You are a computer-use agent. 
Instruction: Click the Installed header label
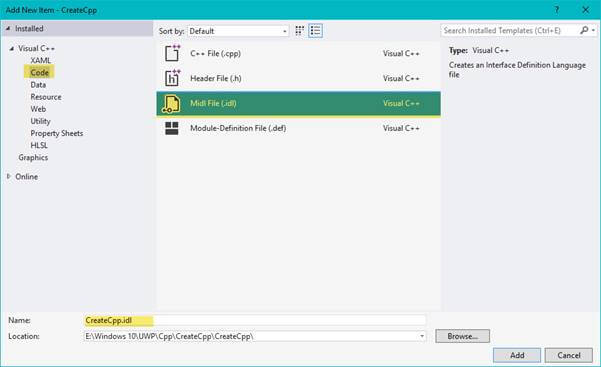tap(29, 29)
